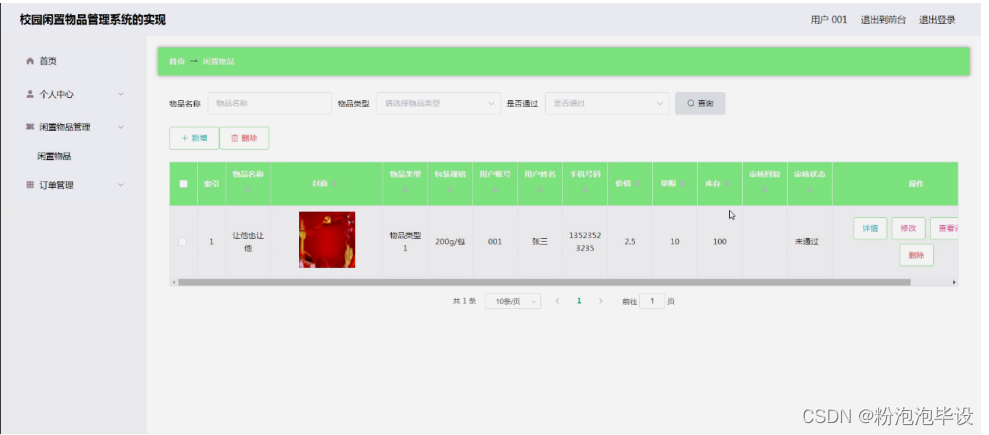Tick the checkbox for row 1
Image resolution: width=989 pixels, height=435 pixels.
click(183, 241)
